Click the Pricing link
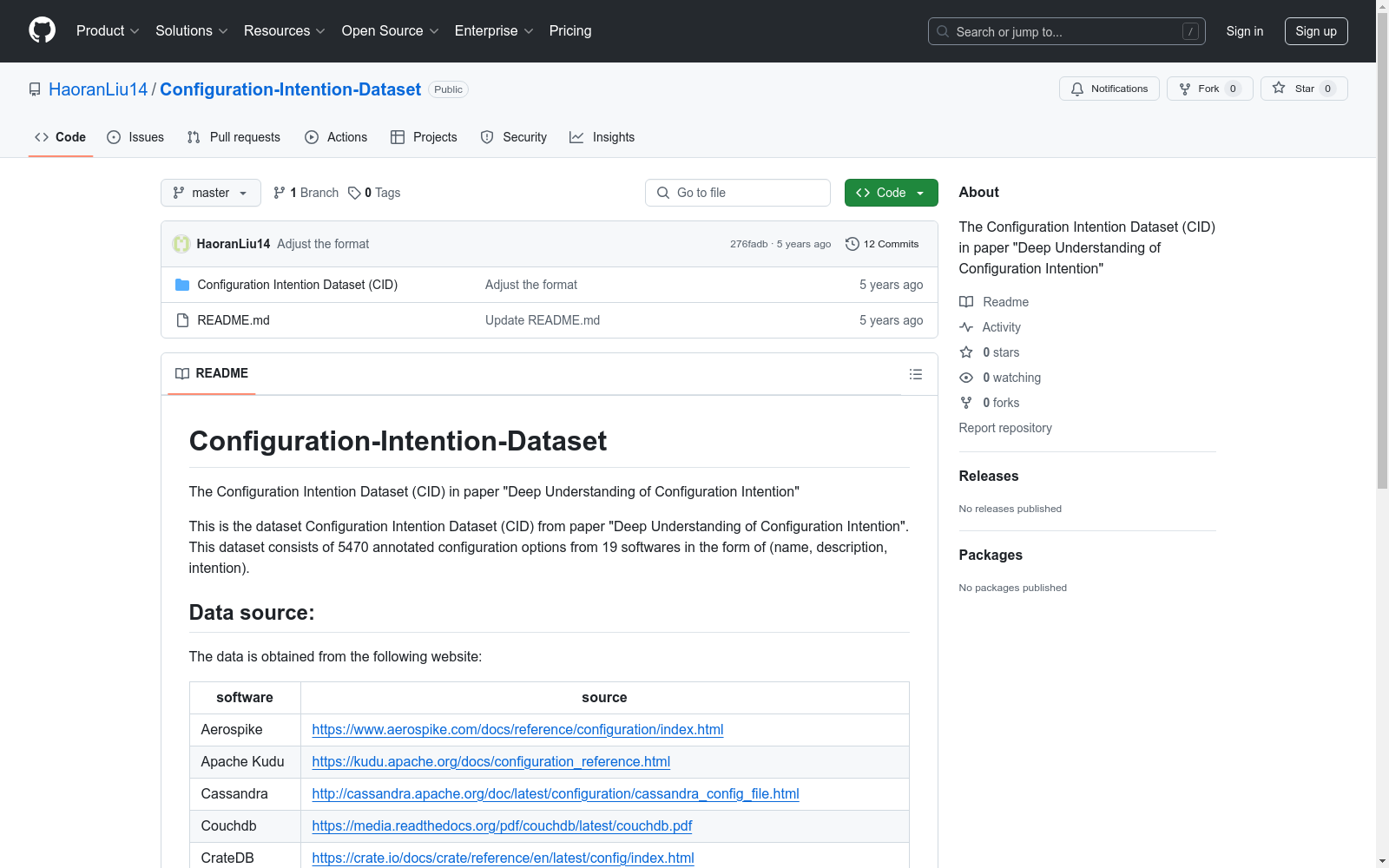 [570, 31]
